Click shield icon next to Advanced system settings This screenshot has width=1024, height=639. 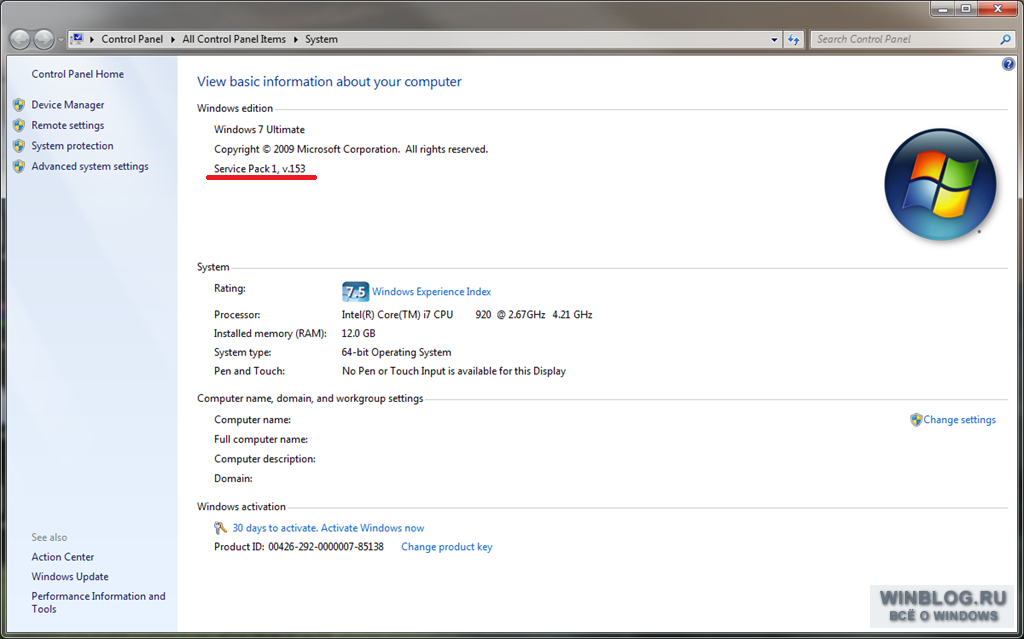pos(19,167)
